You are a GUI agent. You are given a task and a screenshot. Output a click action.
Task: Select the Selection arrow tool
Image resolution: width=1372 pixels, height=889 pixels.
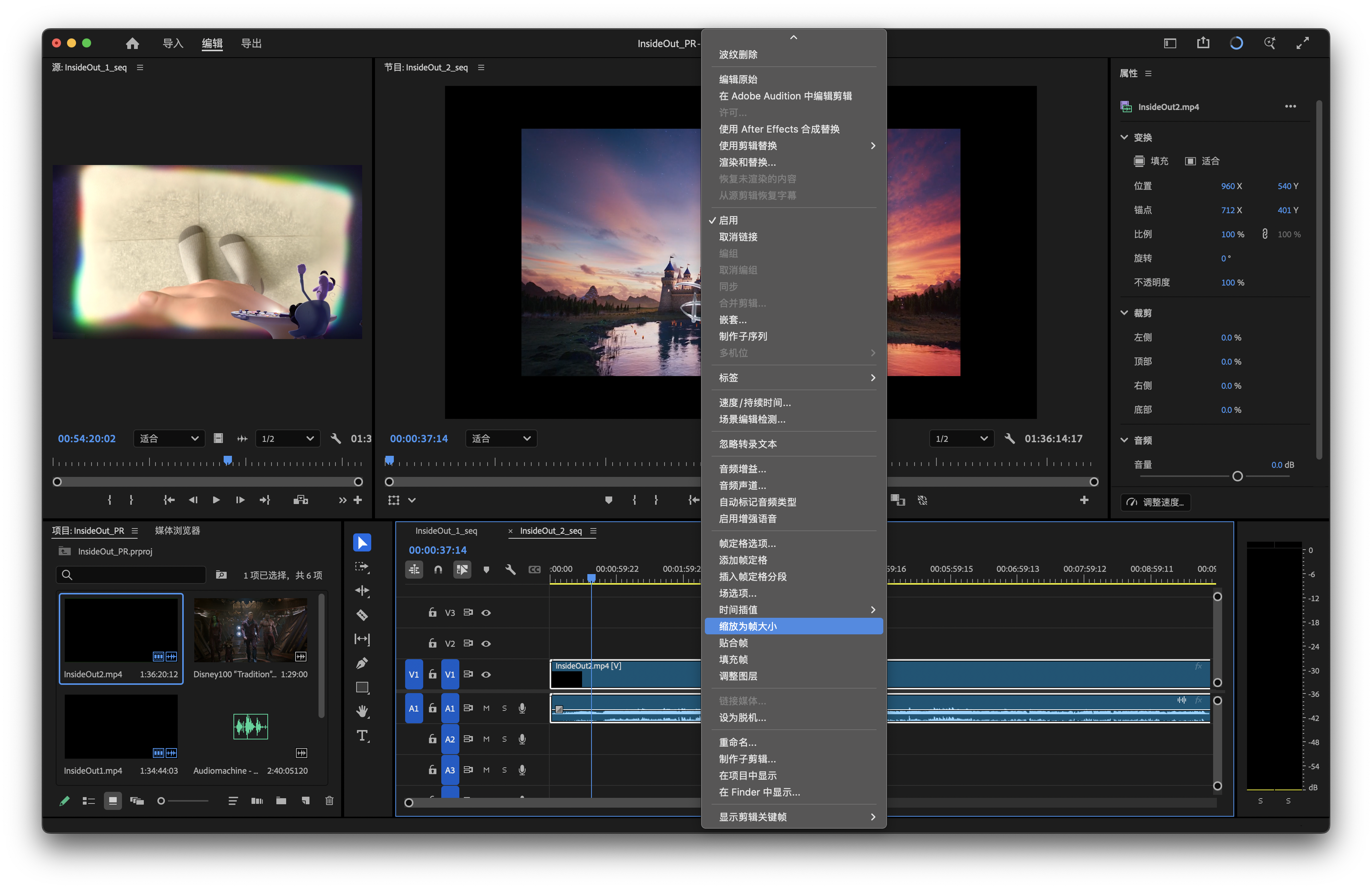(362, 542)
